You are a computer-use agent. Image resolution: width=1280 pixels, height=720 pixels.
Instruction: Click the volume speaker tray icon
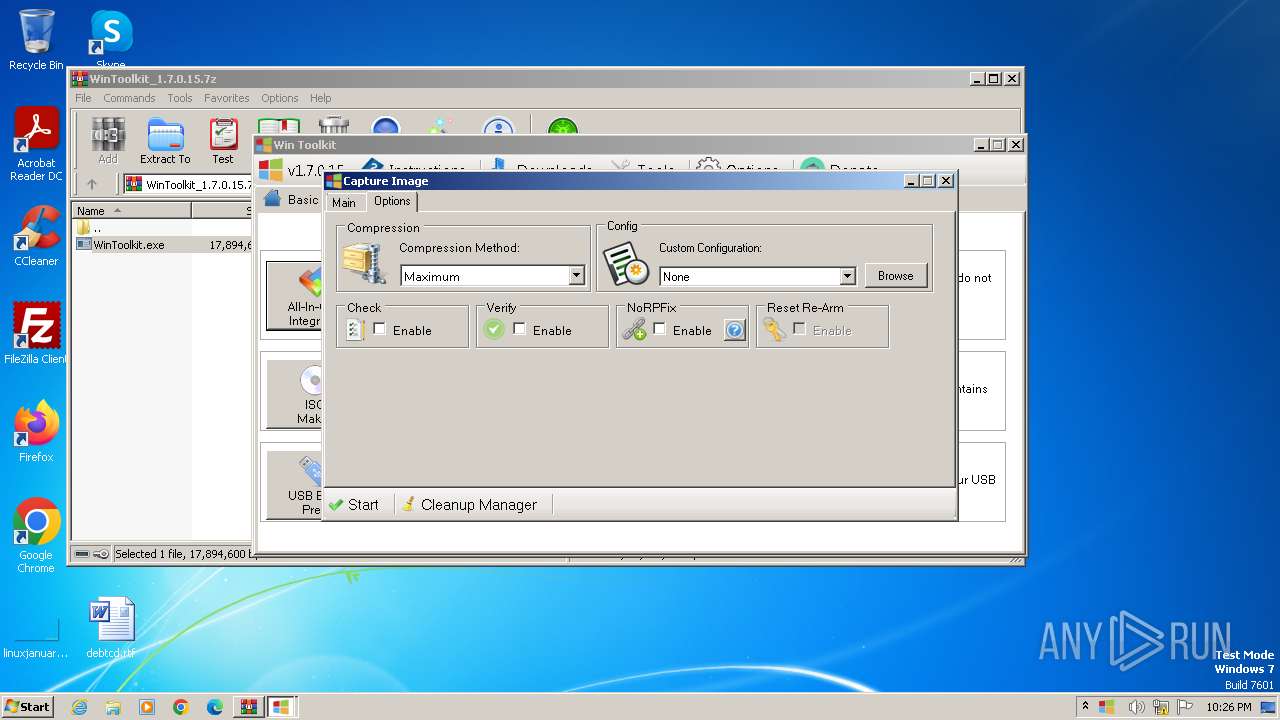[1137, 707]
